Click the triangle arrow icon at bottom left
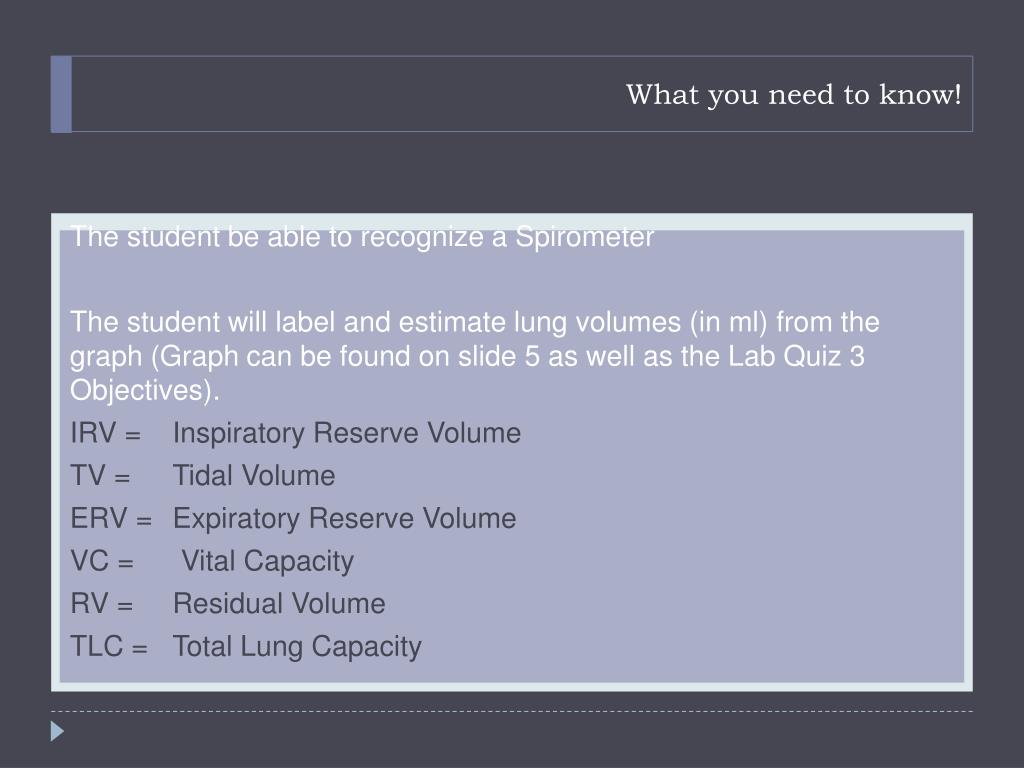Screen dimensions: 1024x768 (57, 731)
